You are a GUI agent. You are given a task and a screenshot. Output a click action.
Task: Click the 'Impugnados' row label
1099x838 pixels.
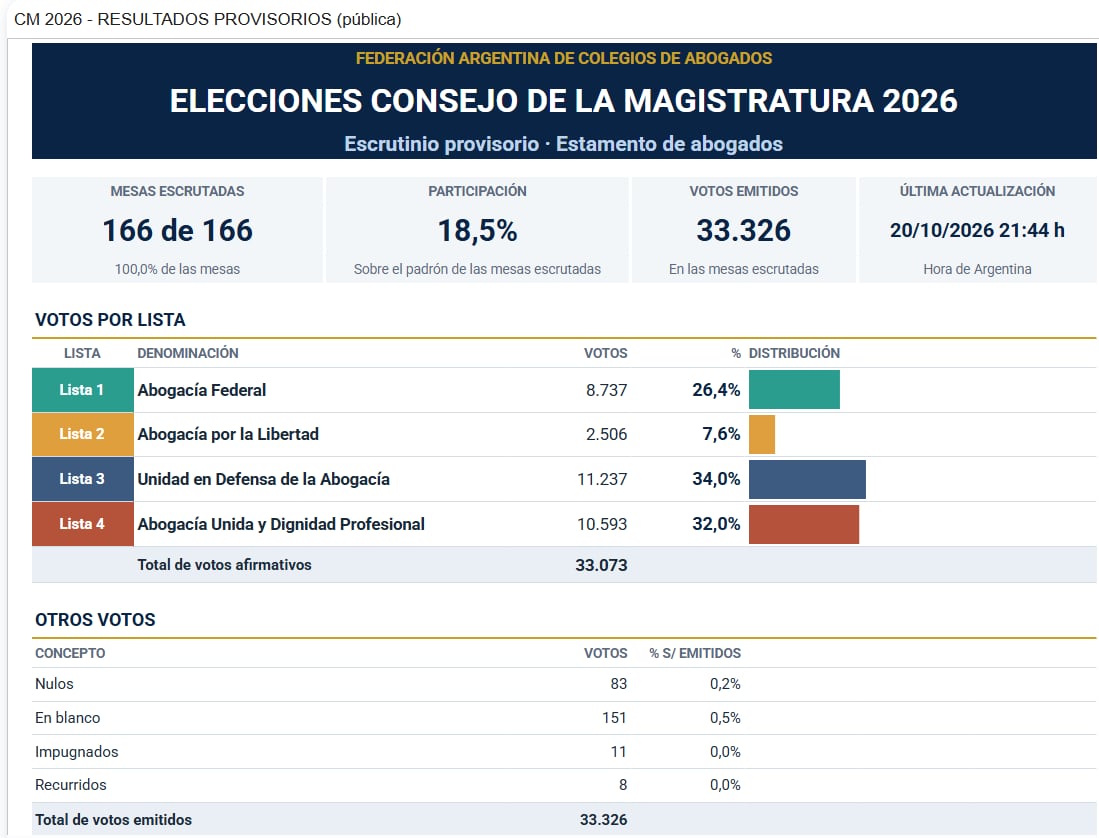pos(76,752)
